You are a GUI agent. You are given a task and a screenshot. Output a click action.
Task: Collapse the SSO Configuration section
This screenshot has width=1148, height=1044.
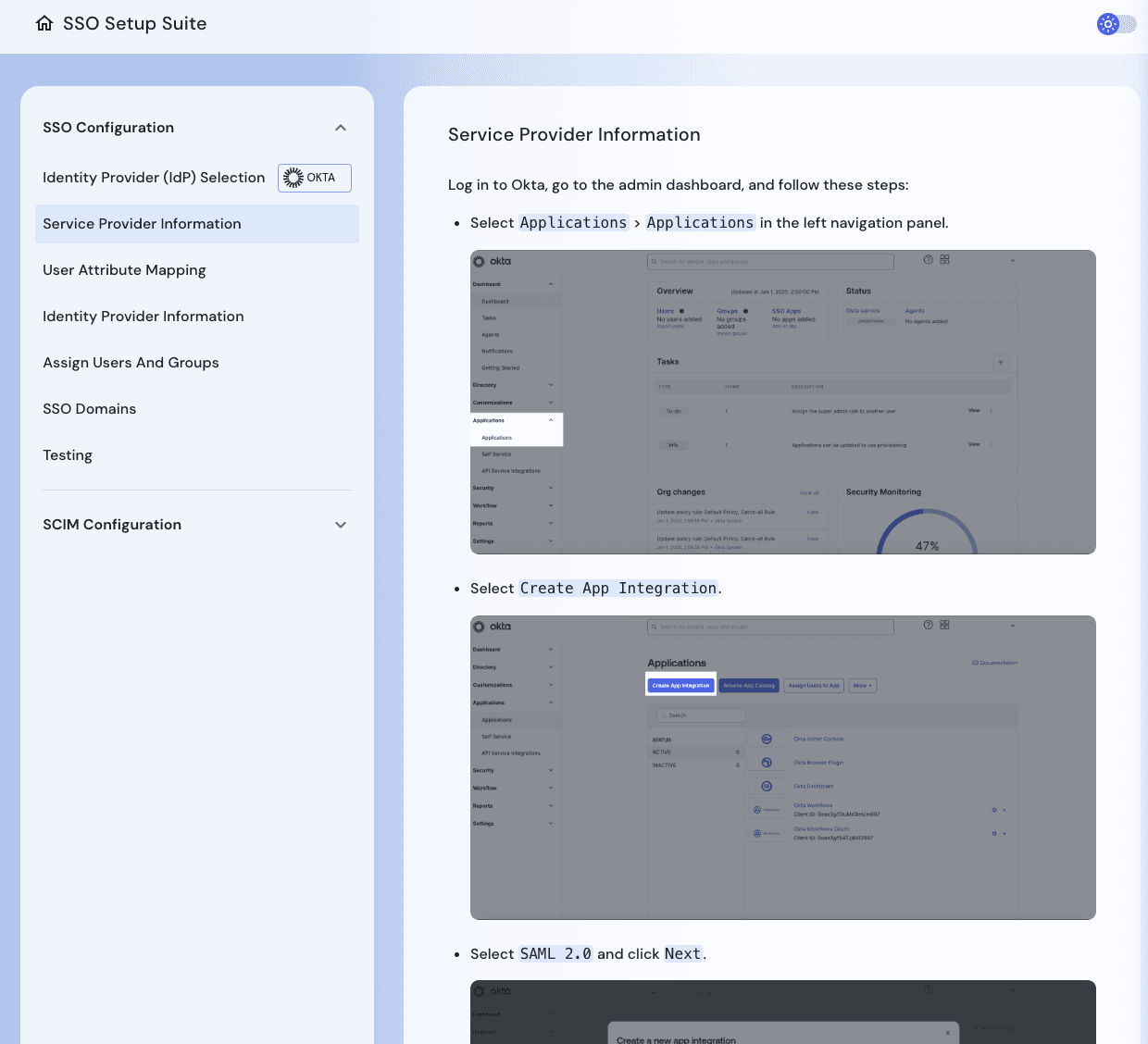[340, 128]
